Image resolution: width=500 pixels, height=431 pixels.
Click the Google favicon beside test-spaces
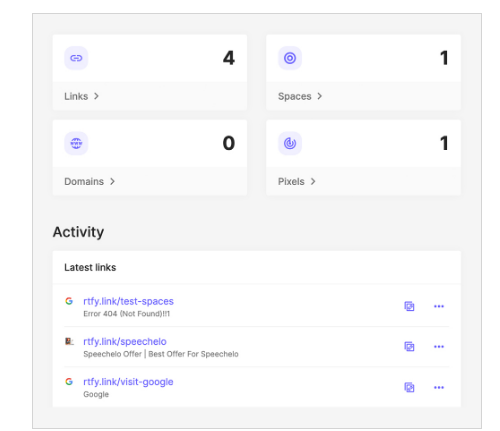69,301
